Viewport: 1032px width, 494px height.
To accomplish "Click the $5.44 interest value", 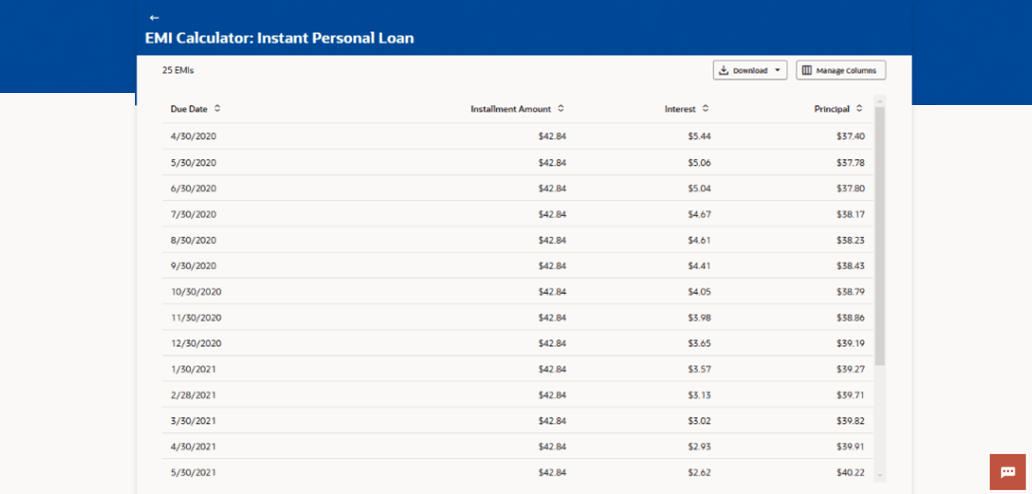I will 700,136.
